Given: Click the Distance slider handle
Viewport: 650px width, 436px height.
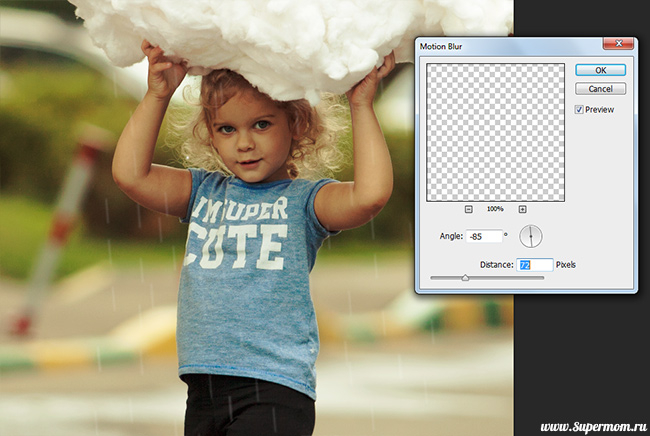Looking at the screenshot, I should tap(465, 278).
